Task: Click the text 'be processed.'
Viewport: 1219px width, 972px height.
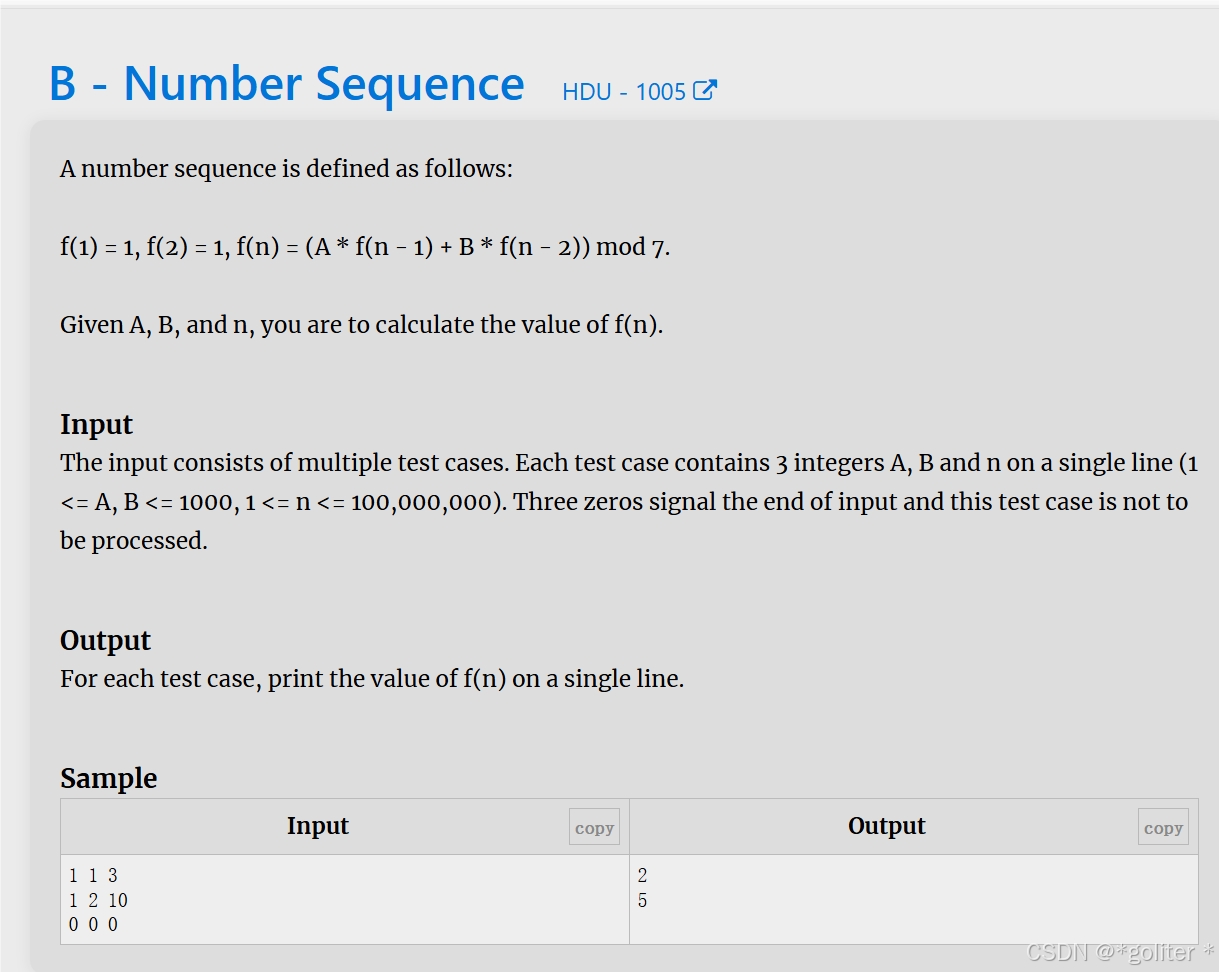Action: coord(134,541)
